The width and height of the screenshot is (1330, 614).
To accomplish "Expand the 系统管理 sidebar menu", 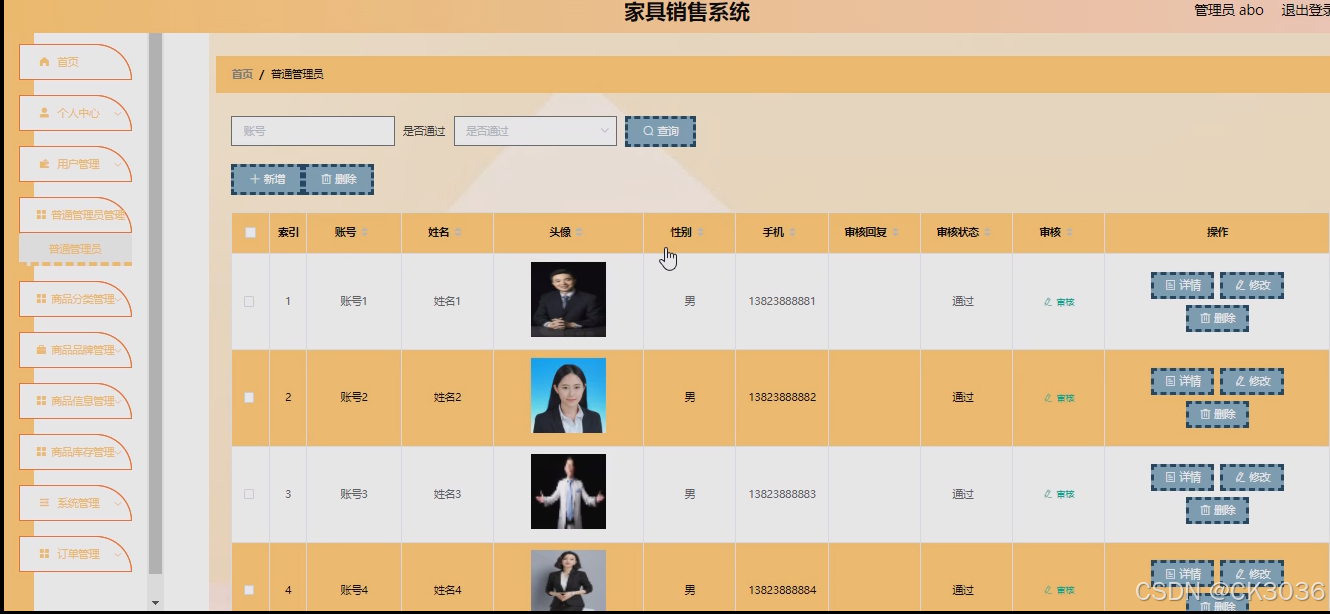I will 75,503.
